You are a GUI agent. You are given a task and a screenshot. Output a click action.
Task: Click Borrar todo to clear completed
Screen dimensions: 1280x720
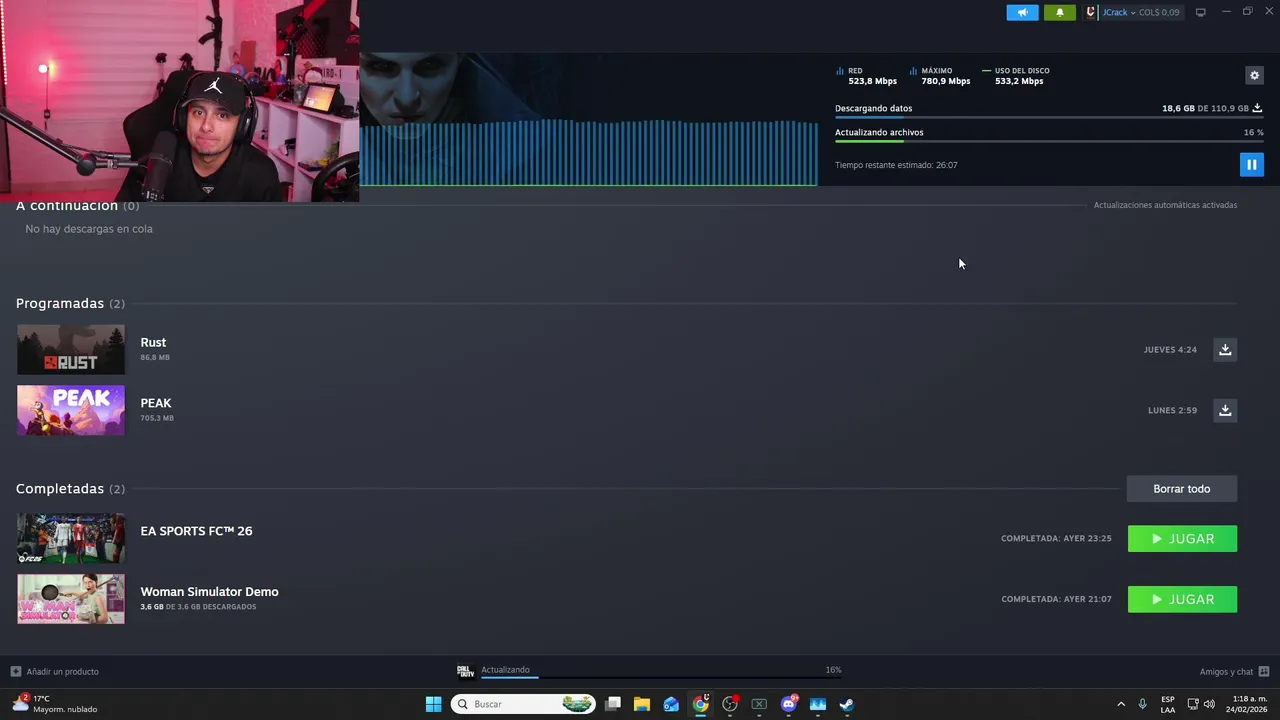(x=1181, y=489)
